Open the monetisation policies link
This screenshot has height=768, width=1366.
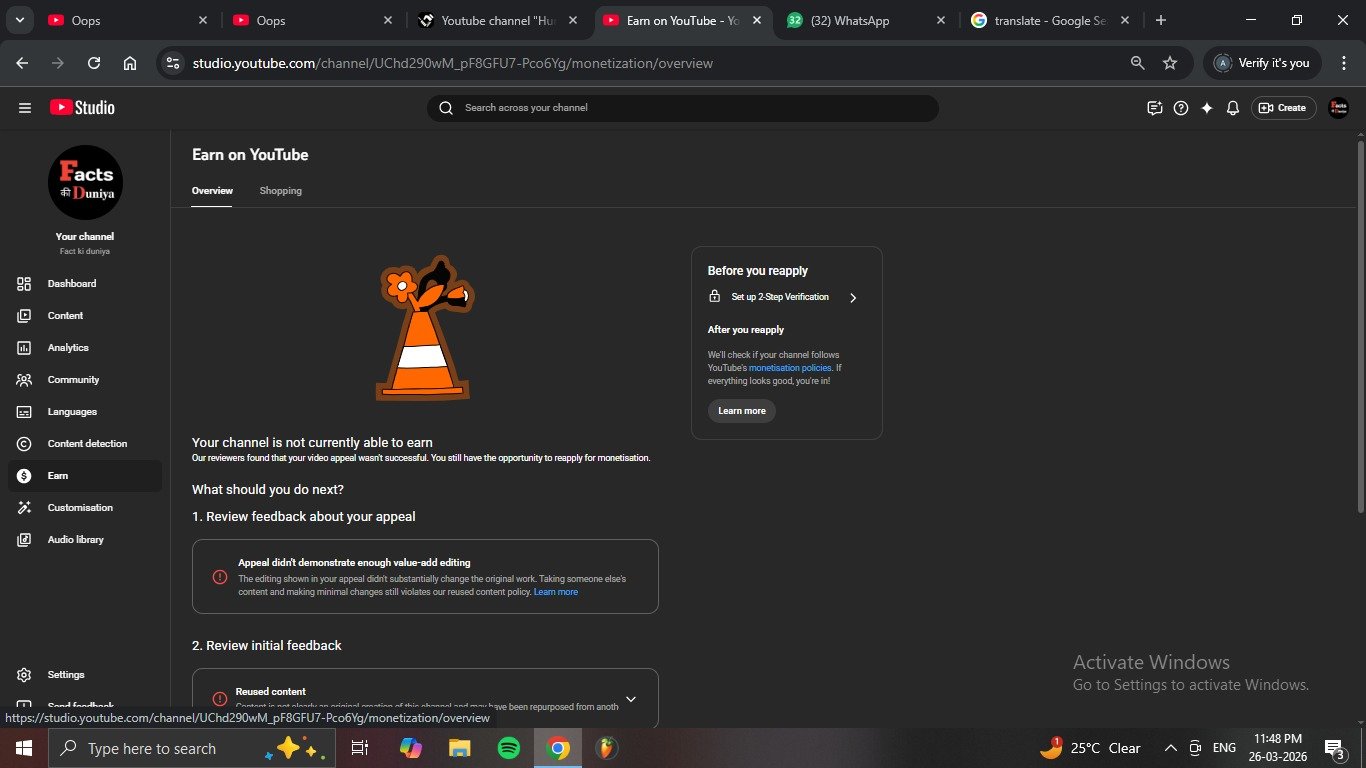(x=789, y=368)
